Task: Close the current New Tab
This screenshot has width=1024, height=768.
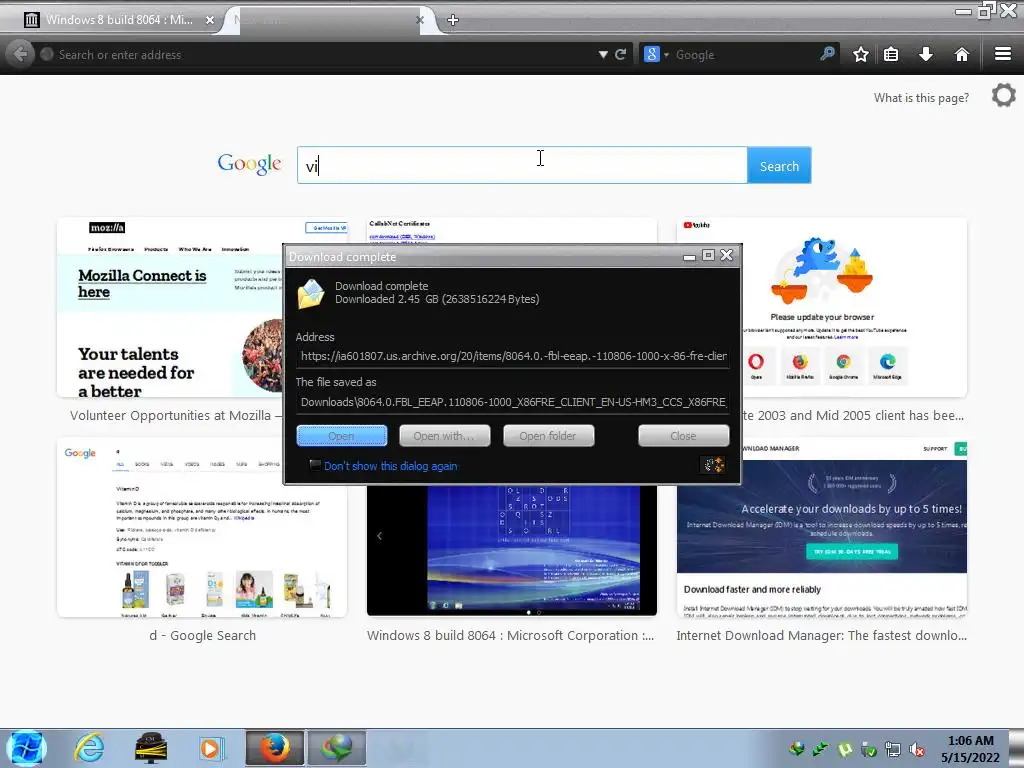Action: click(420, 20)
